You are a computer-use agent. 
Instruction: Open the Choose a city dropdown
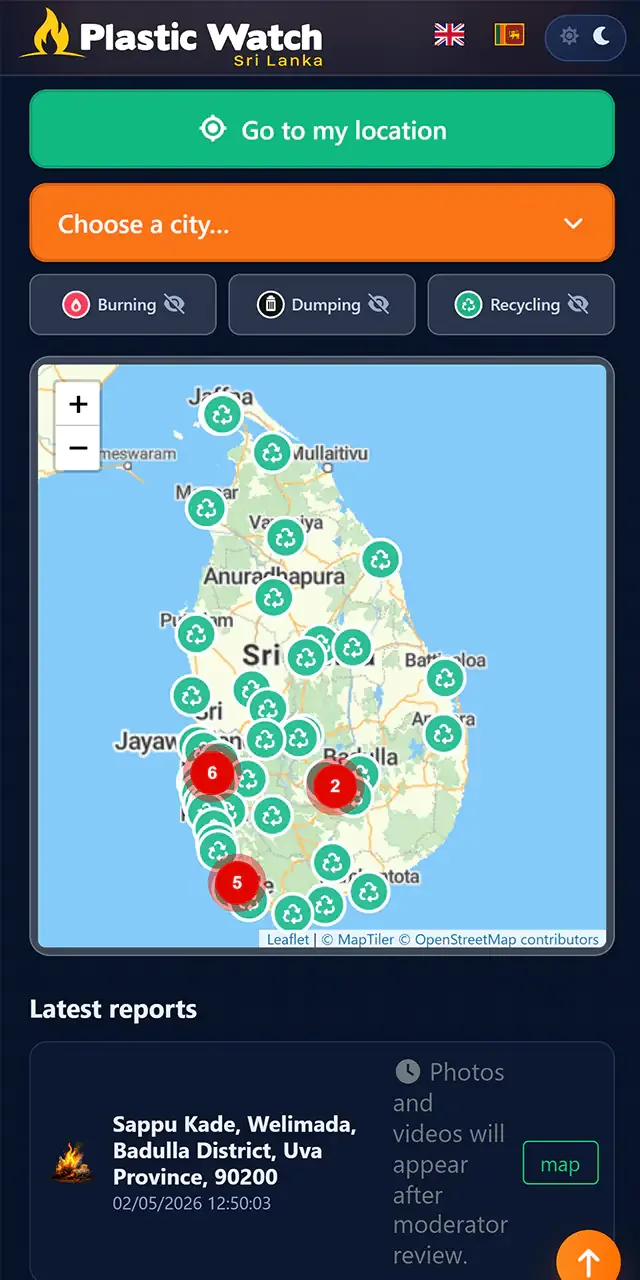[x=322, y=223]
